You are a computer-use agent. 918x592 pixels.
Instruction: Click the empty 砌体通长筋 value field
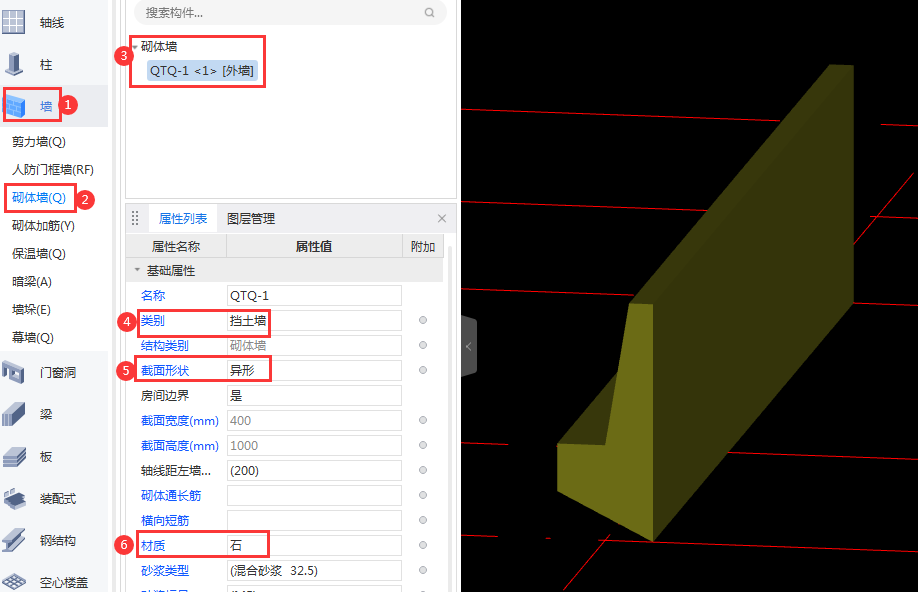click(x=314, y=495)
